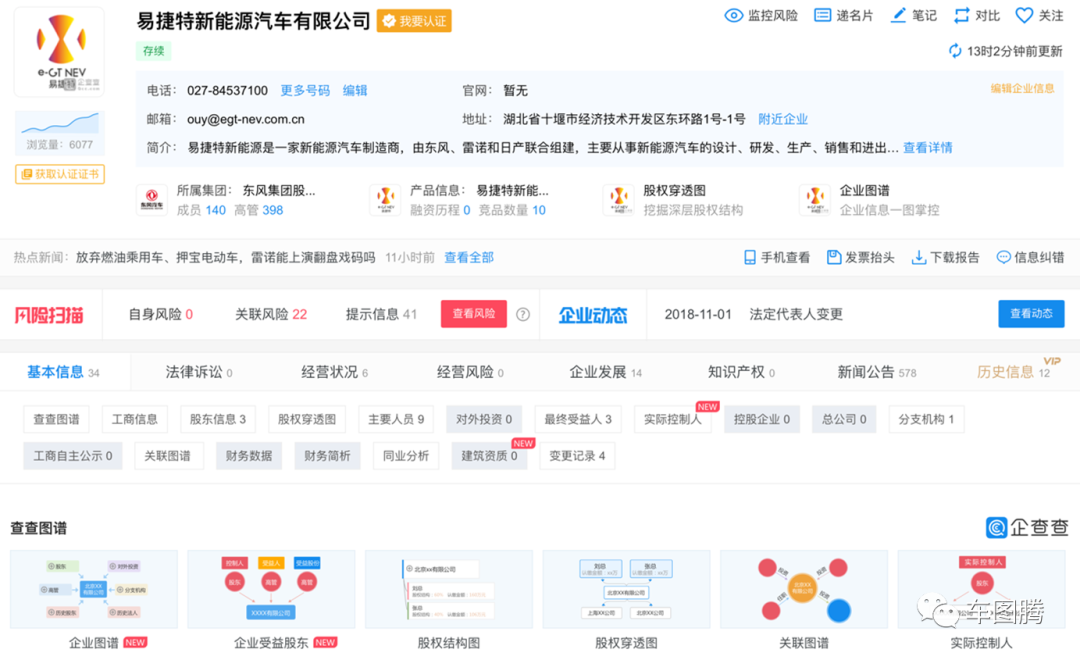Image resolution: width=1080 pixels, height=660 pixels.
Task: Click 实际控制人 sub-tab button
Action: point(673,419)
